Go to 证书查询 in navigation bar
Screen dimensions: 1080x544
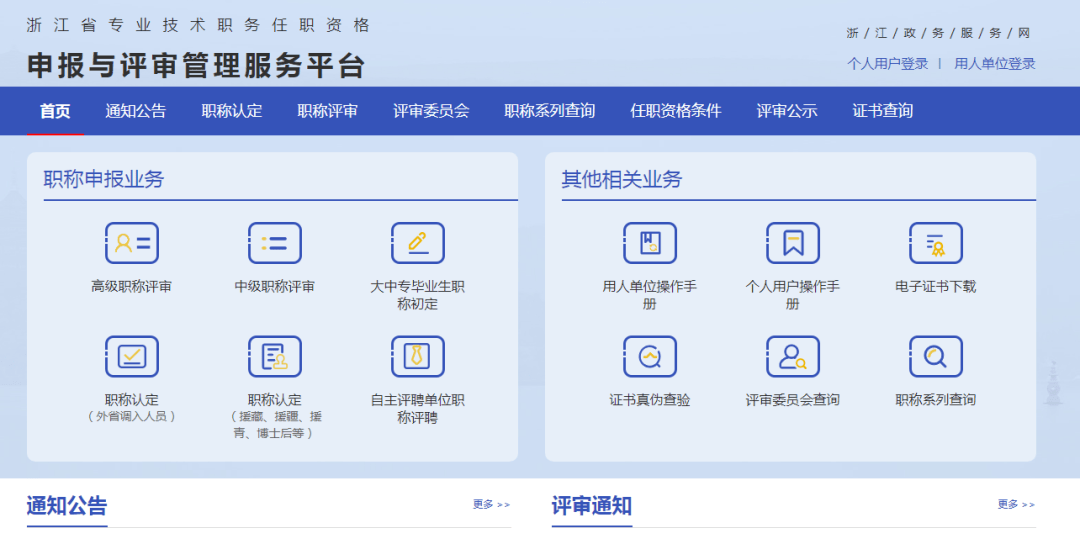tap(882, 111)
